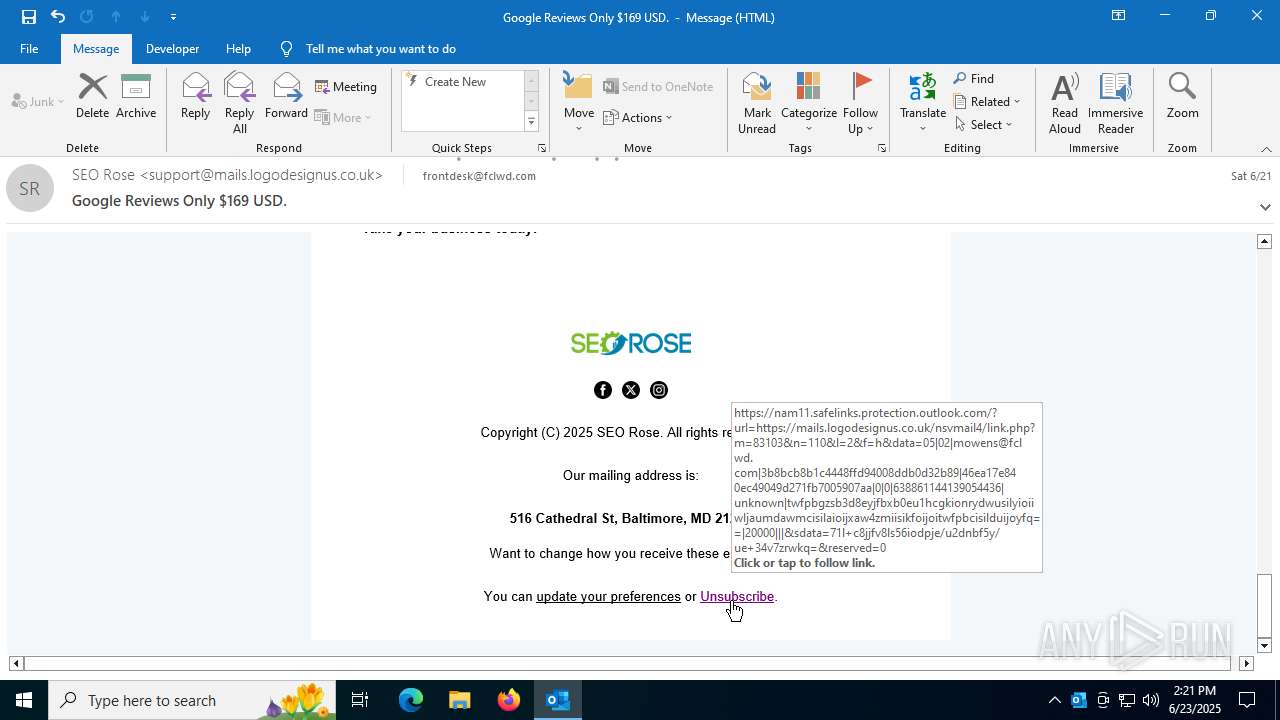Launch Firefox from the taskbar
Screen dimensions: 1280x720
[x=508, y=700]
